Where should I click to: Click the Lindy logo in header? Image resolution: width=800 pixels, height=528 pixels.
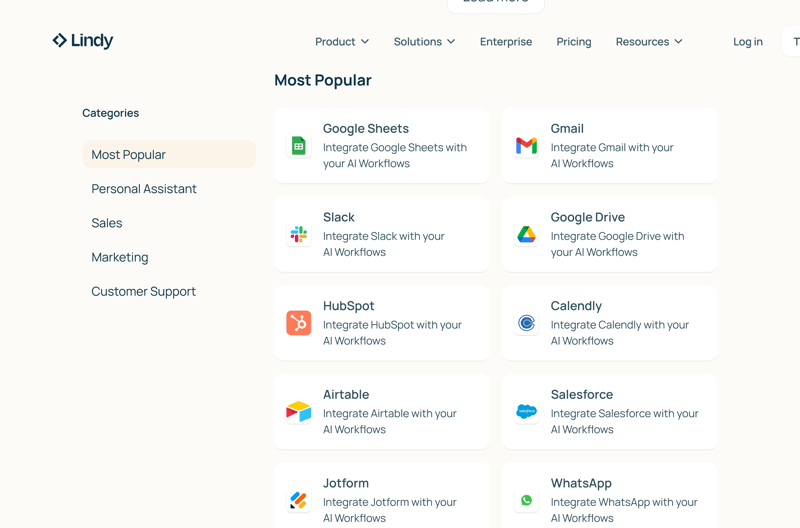83,41
